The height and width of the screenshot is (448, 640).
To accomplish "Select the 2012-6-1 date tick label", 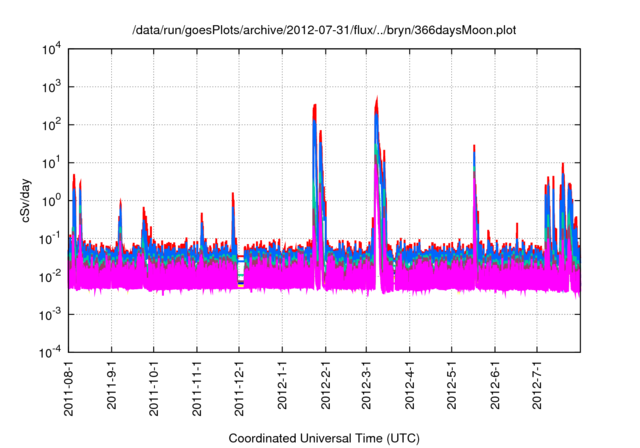I will 494,389.
